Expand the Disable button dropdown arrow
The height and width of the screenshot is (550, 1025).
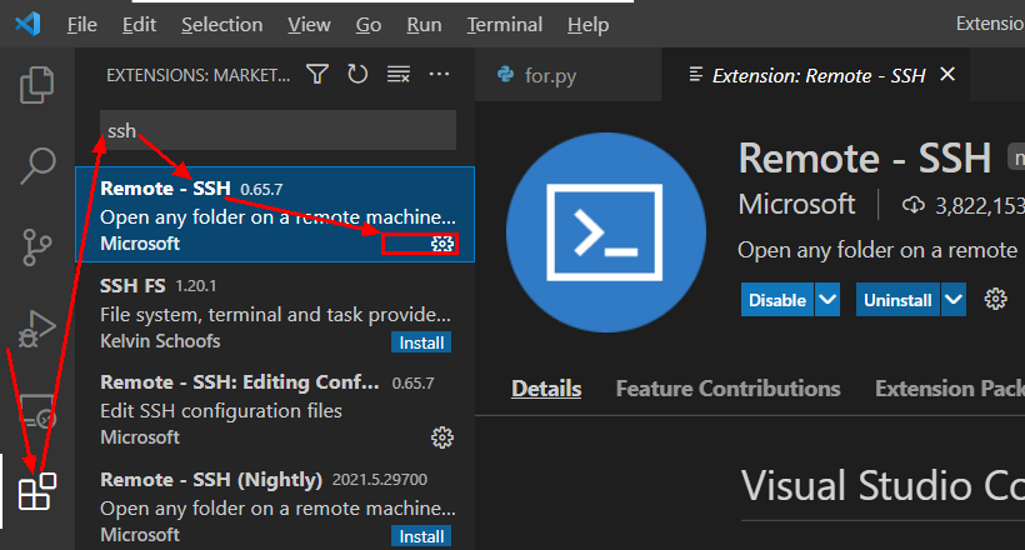[x=827, y=299]
